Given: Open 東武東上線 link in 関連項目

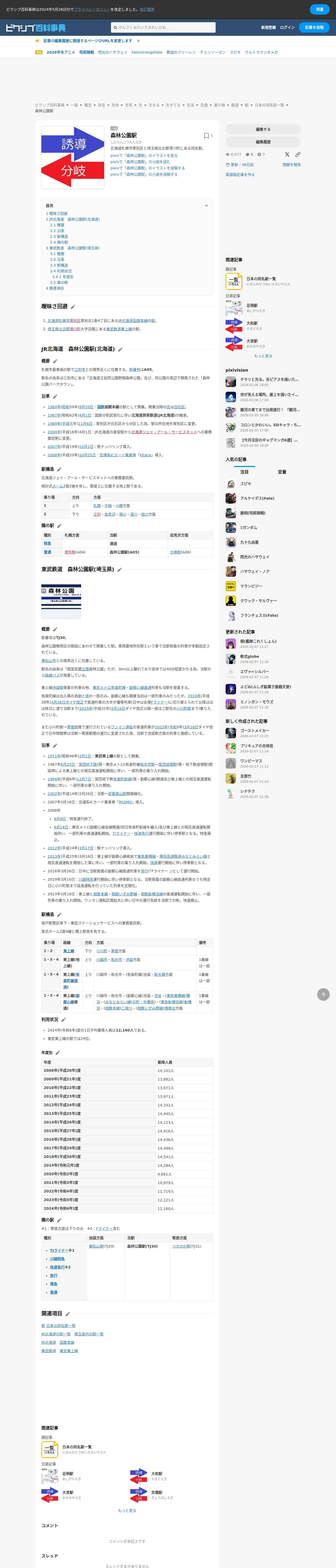Looking at the screenshot, I should pos(69,1351).
